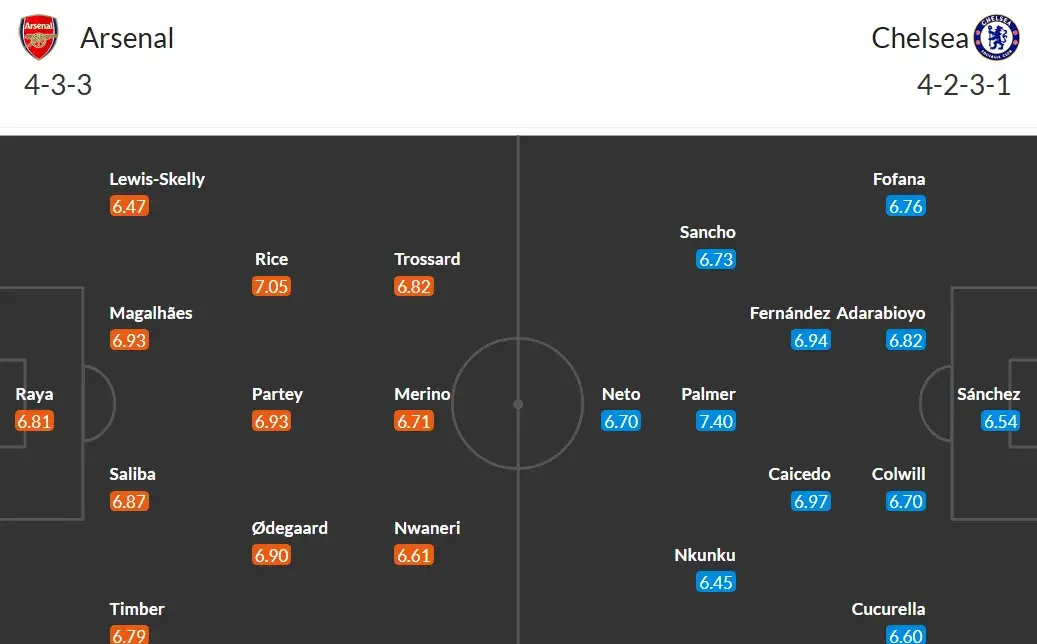This screenshot has height=644, width=1037.
Task: Click player name Saliba
Action: pyautogui.click(x=132, y=474)
